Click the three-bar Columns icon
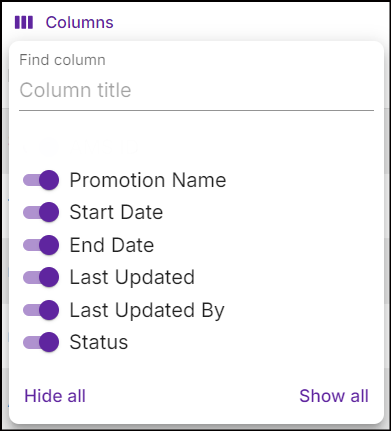The height and width of the screenshot is (431, 391). (x=24, y=23)
